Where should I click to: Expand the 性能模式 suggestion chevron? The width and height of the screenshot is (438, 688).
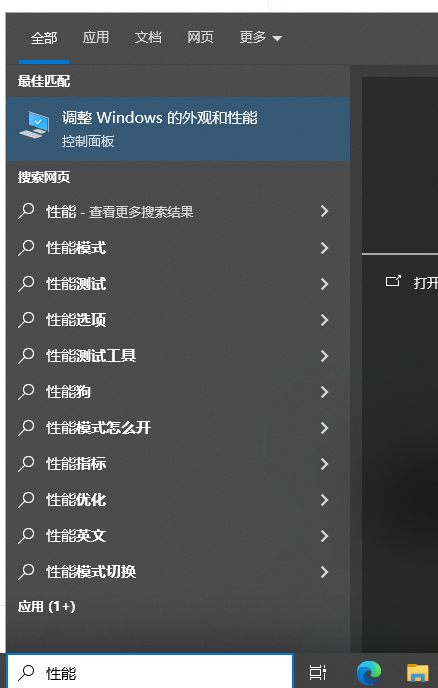point(324,248)
